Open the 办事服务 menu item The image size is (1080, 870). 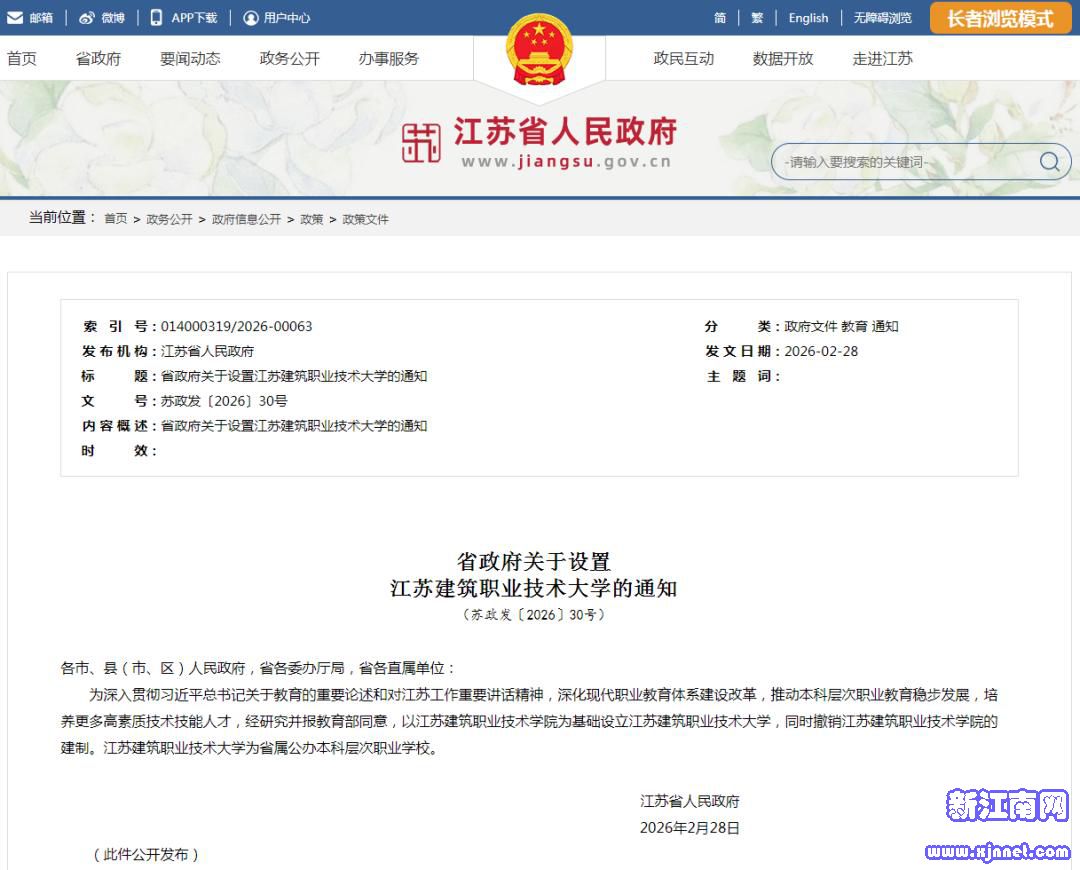(x=389, y=58)
